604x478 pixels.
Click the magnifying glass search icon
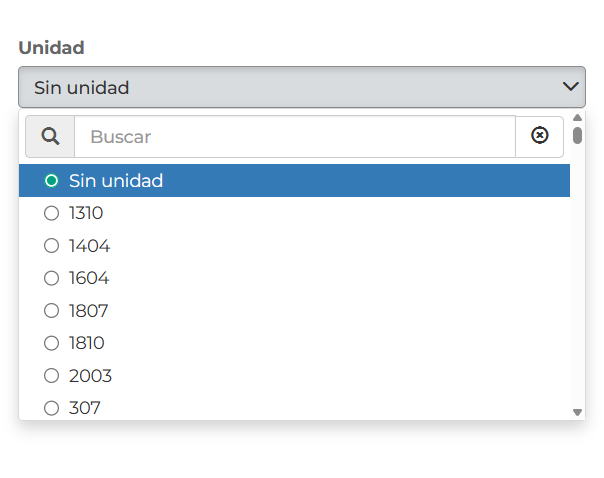tap(50, 137)
